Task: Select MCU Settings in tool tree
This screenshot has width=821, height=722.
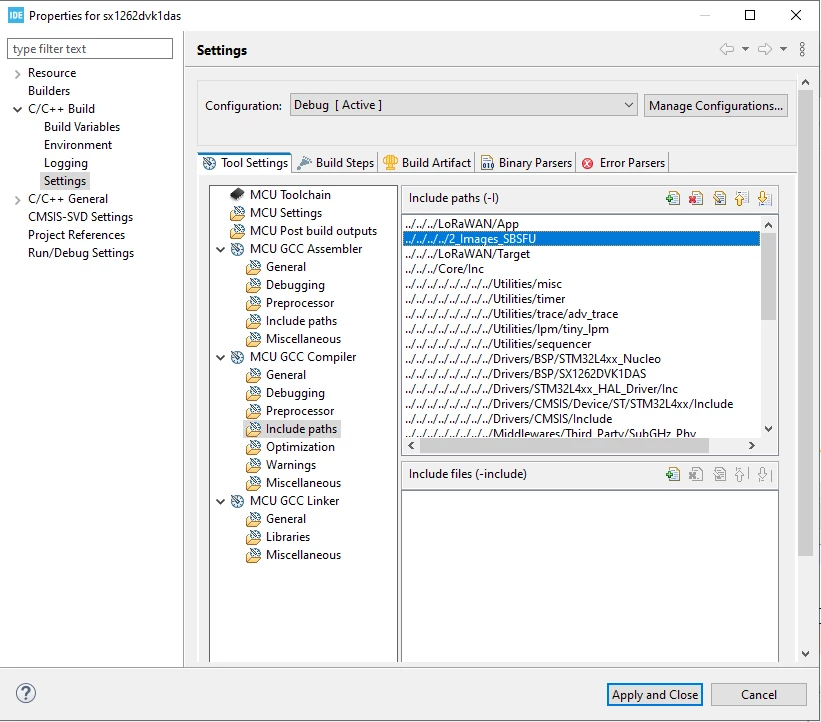Action: click(275, 213)
